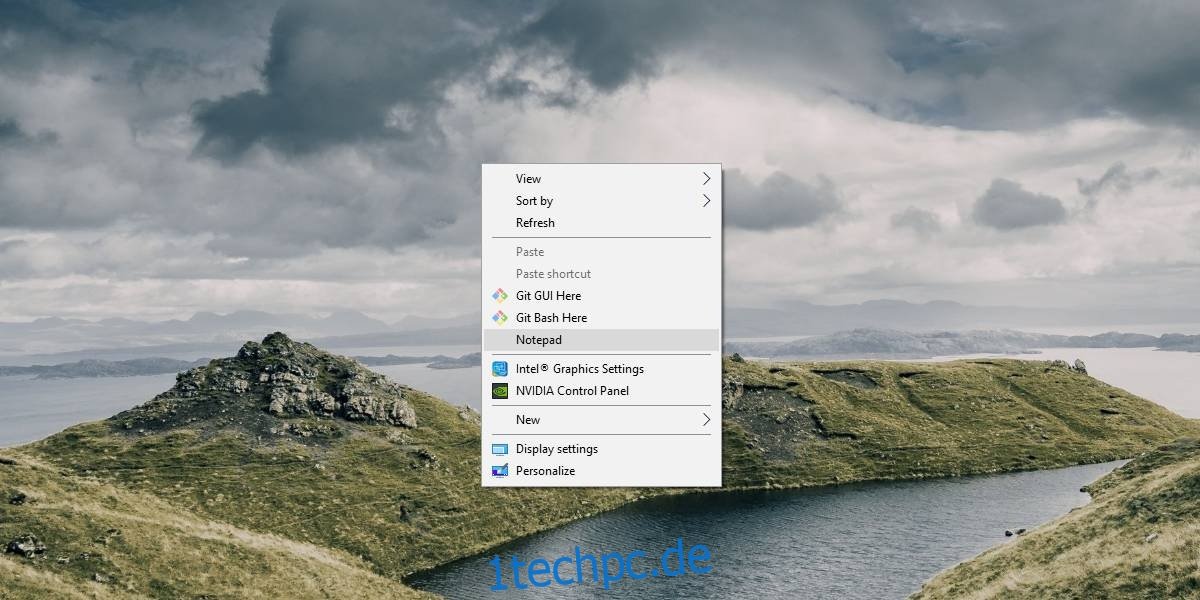Click the Git GUI Here icon
Image resolution: width=1200 pixels, height=600 pixels.
point(500,296)
